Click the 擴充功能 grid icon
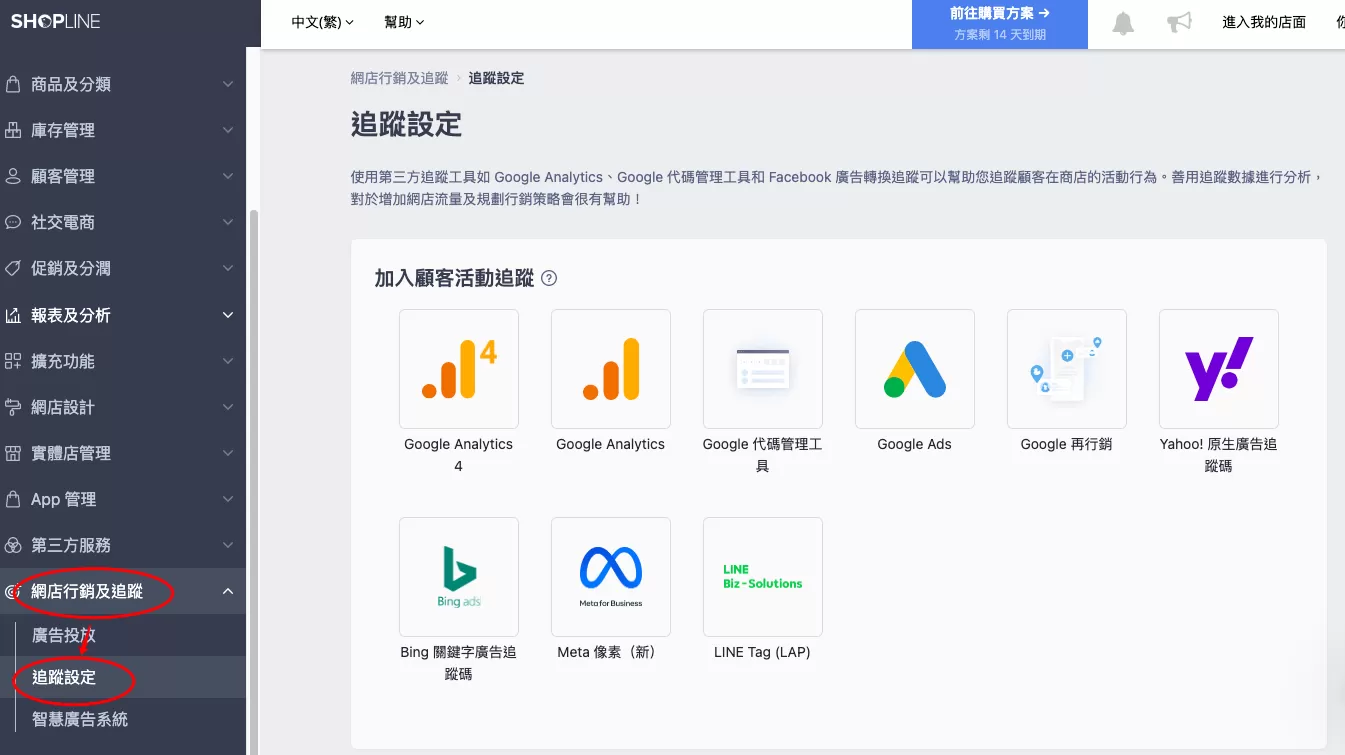 13,361
